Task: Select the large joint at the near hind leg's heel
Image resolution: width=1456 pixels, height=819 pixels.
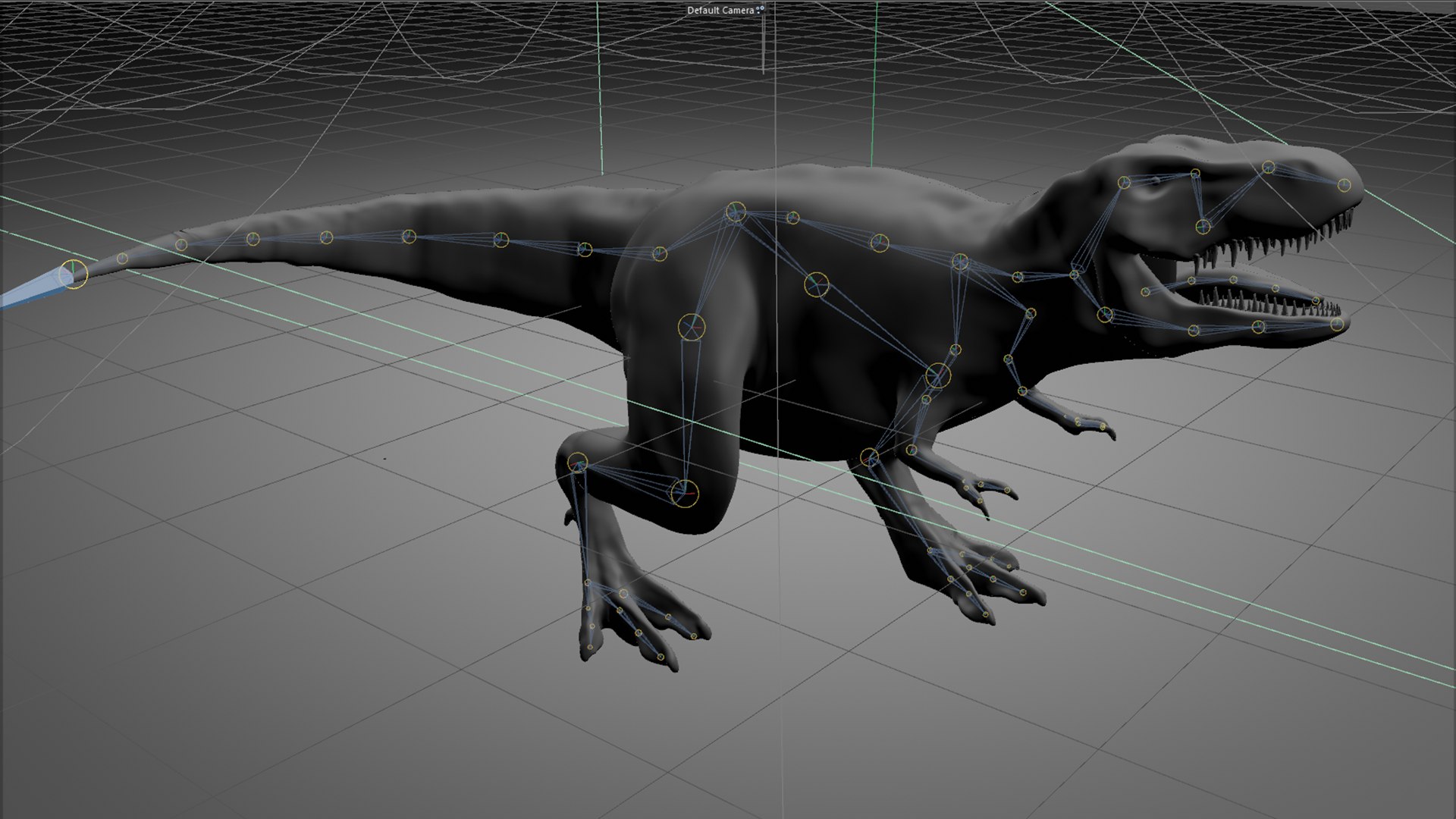Action: pyautogui.click(x=577, y=462)
